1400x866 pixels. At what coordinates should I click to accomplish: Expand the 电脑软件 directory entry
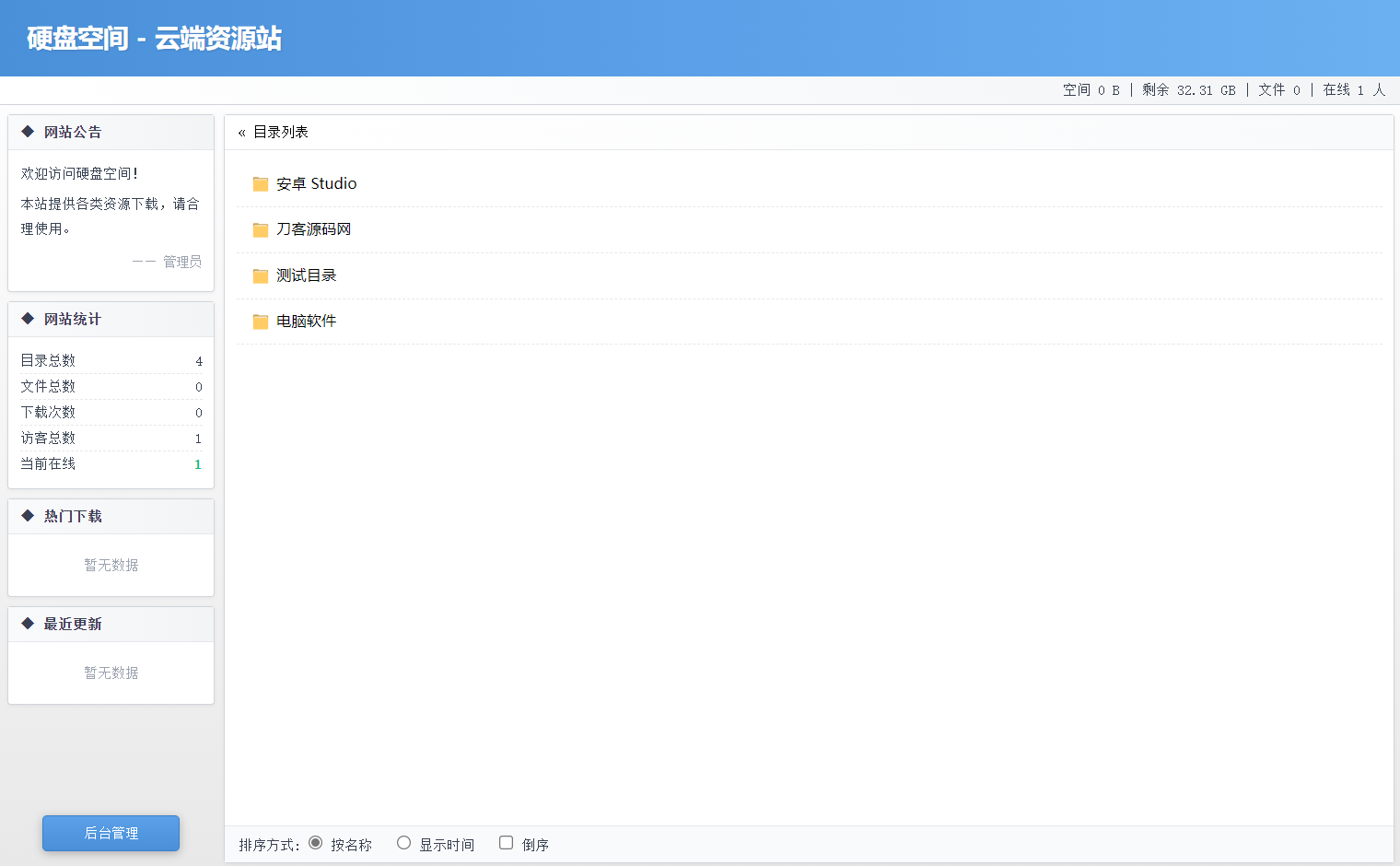tap(304, 322)
